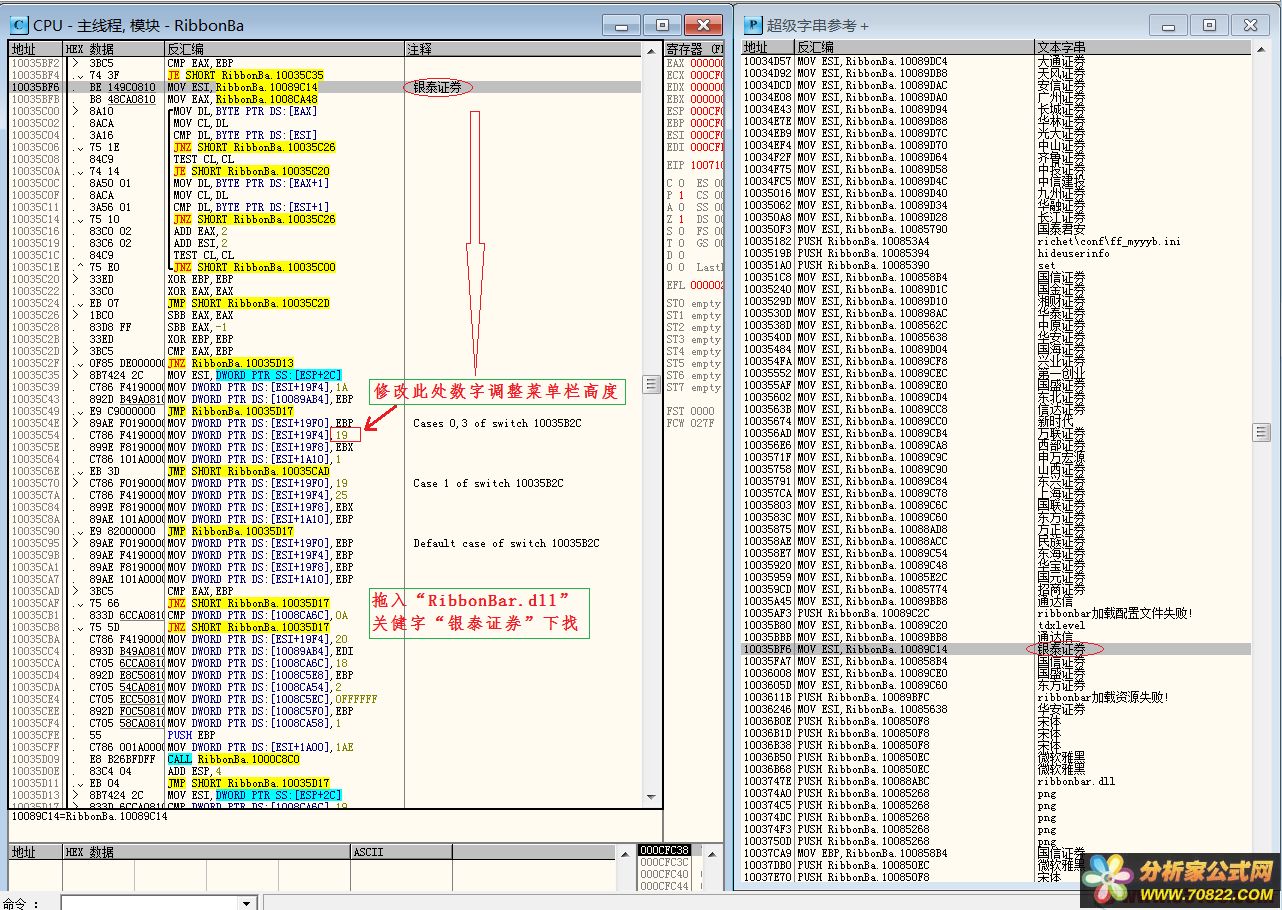Click string reference scrollbar up arrow
The image size is (1282, 910).
pyautogui.click(x=1261, y=48)
